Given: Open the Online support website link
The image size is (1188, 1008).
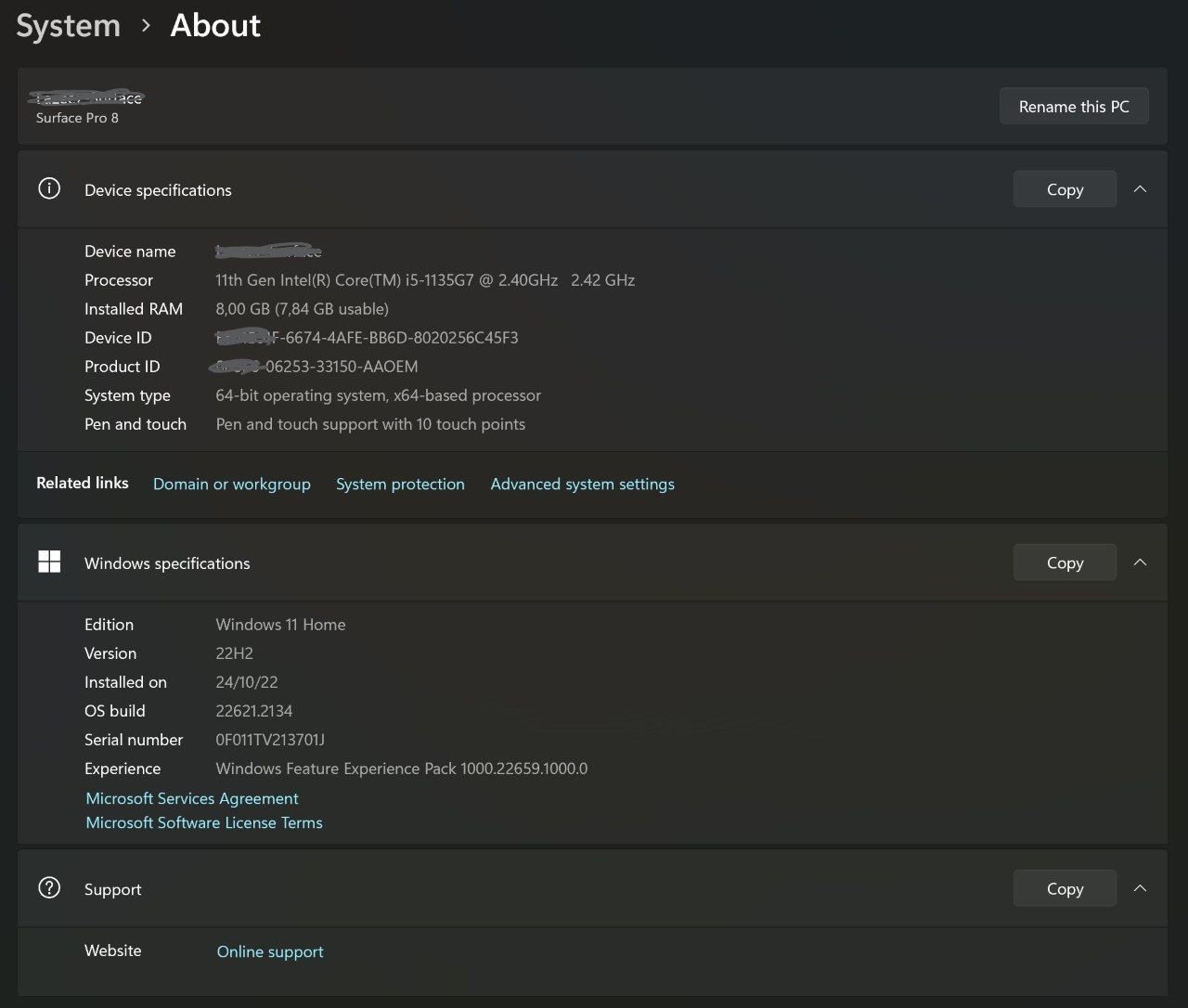Looking at the screenshot, I should point(270,951).
